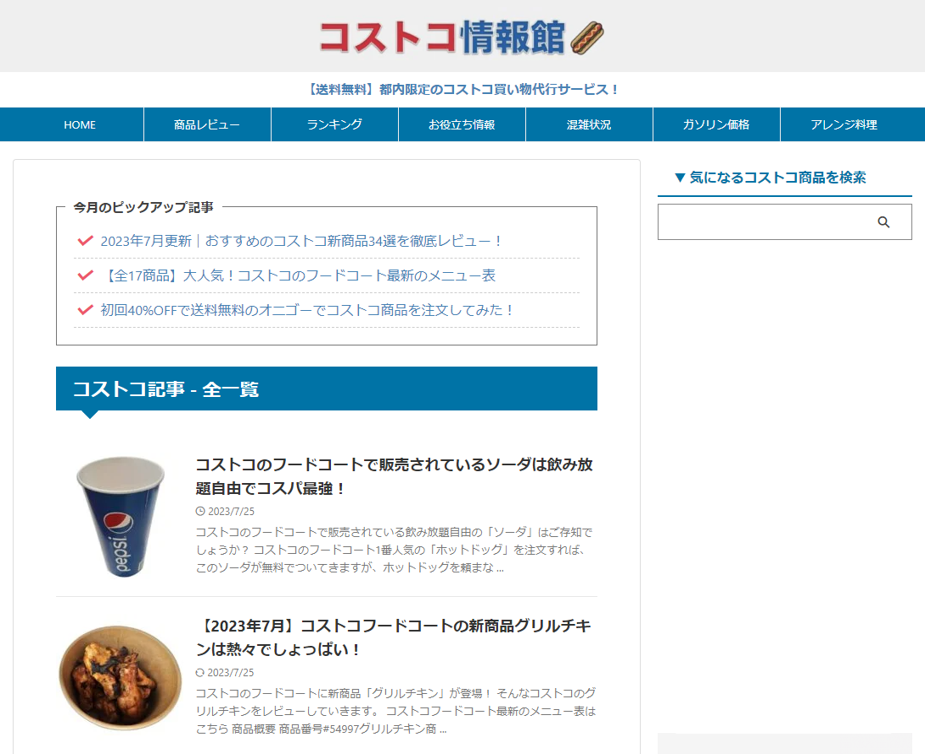The width and height of the screenshot is (925, 754).
Task: Click the 送料無料 買い物代行サービス banner link
Action: [x=462, y=90]
